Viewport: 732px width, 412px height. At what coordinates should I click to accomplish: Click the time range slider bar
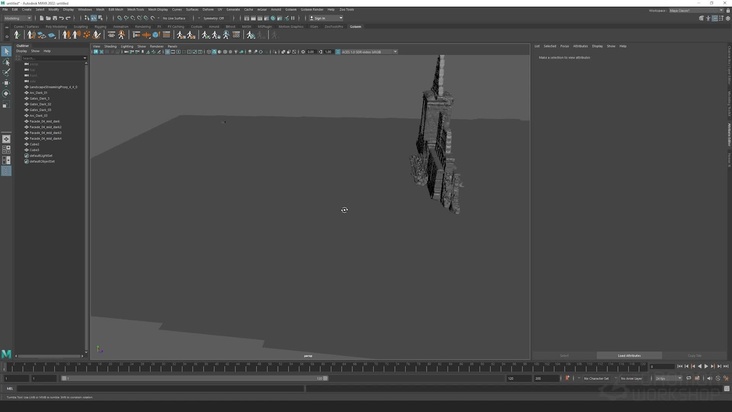[195, 378]
